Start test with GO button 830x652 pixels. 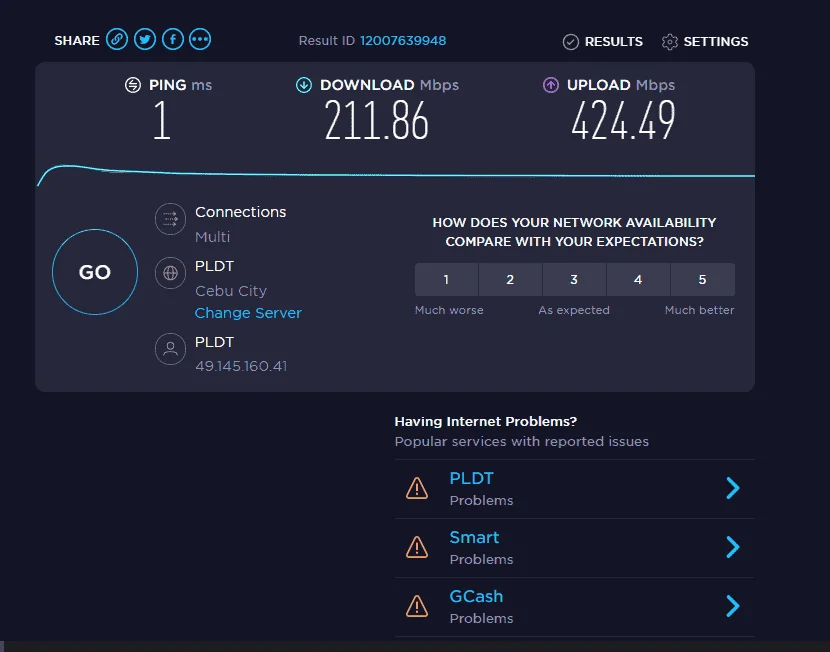coord(95,272)
